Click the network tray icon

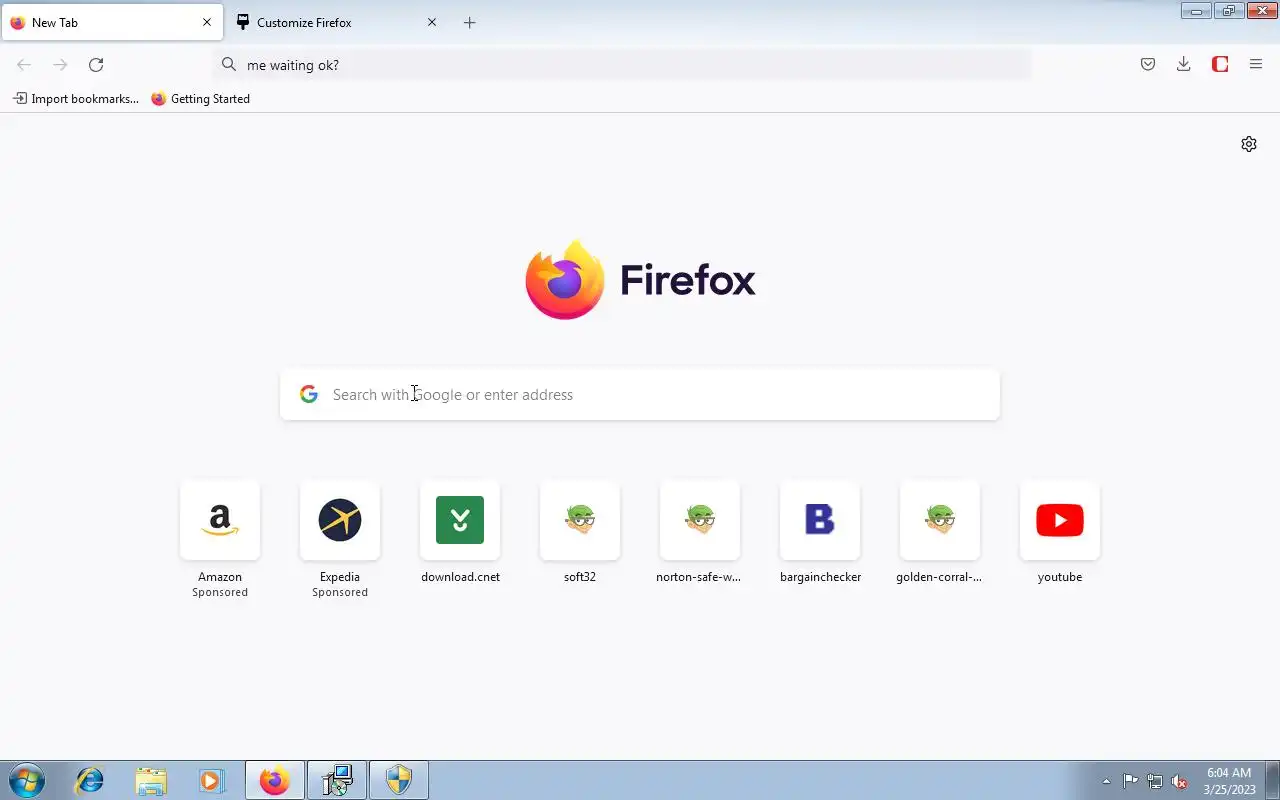[1155, 781]
